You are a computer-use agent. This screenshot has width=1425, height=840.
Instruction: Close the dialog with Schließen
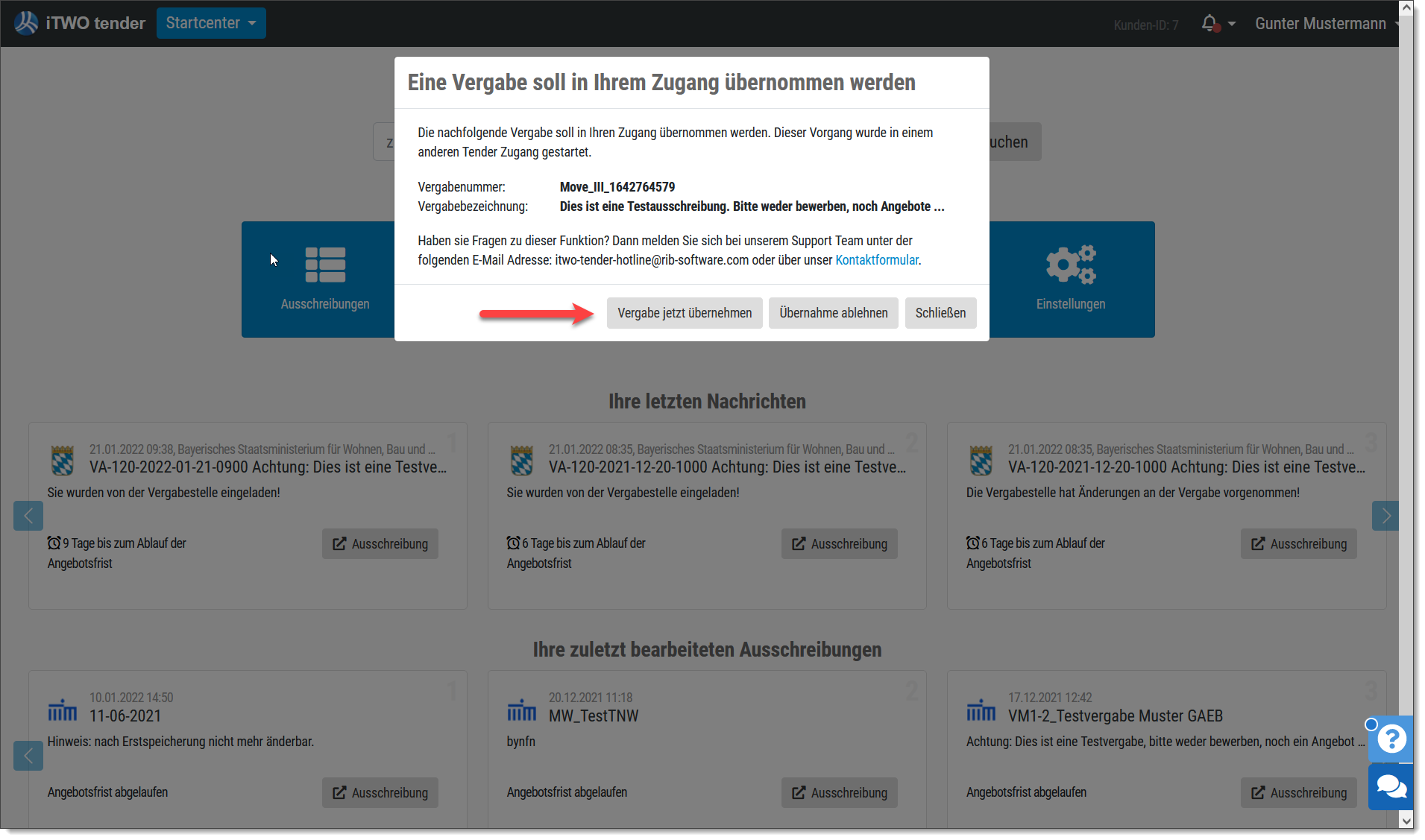(x=940, y=313)
